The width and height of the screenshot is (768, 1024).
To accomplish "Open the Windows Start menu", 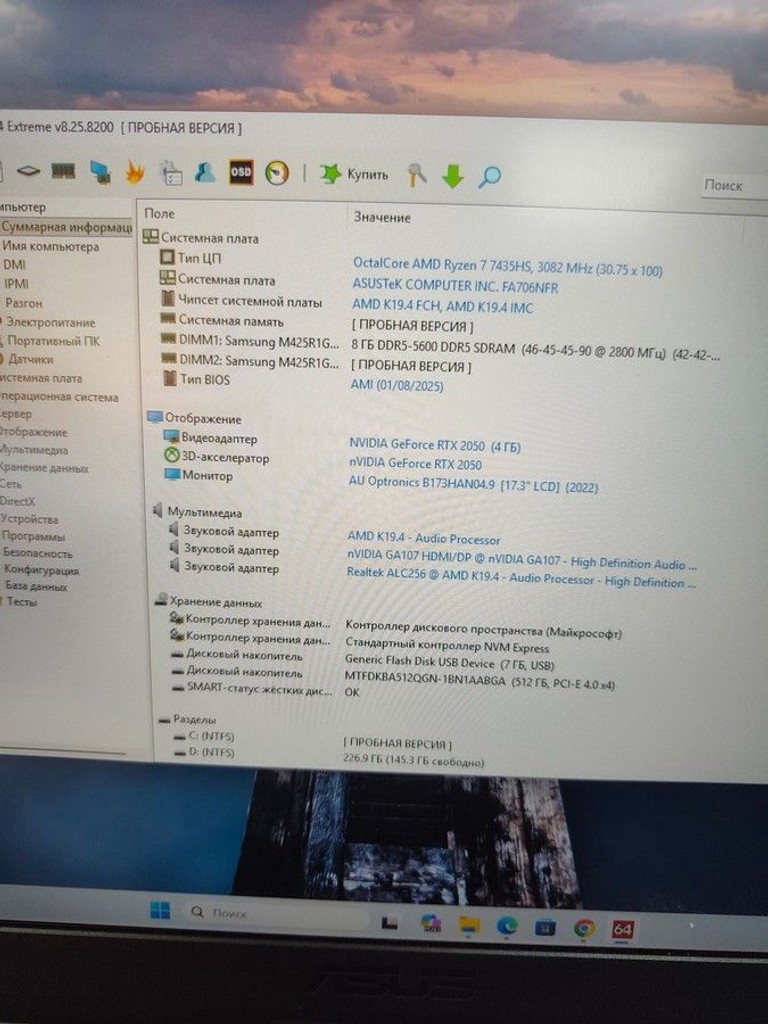I will pos(160,910).
